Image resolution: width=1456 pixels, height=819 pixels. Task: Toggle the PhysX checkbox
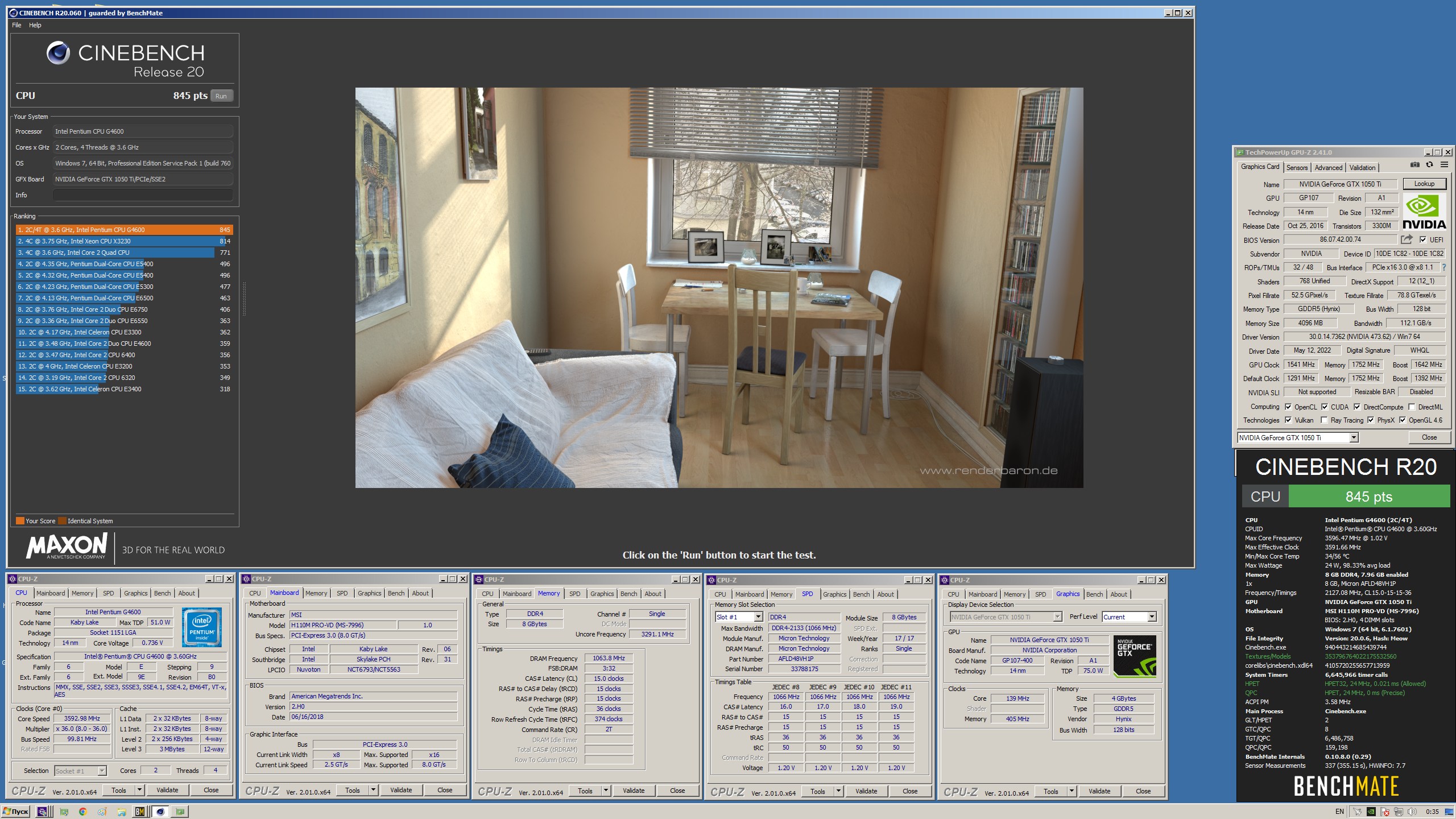pos(1371,420)
